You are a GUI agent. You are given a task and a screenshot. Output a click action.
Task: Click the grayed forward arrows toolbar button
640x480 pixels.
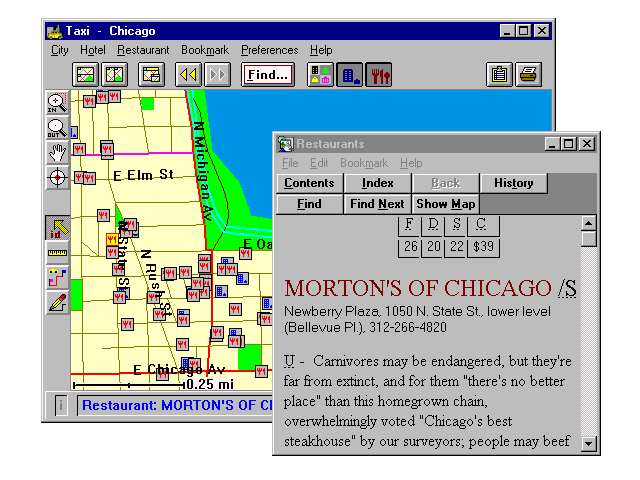point(217,75)
